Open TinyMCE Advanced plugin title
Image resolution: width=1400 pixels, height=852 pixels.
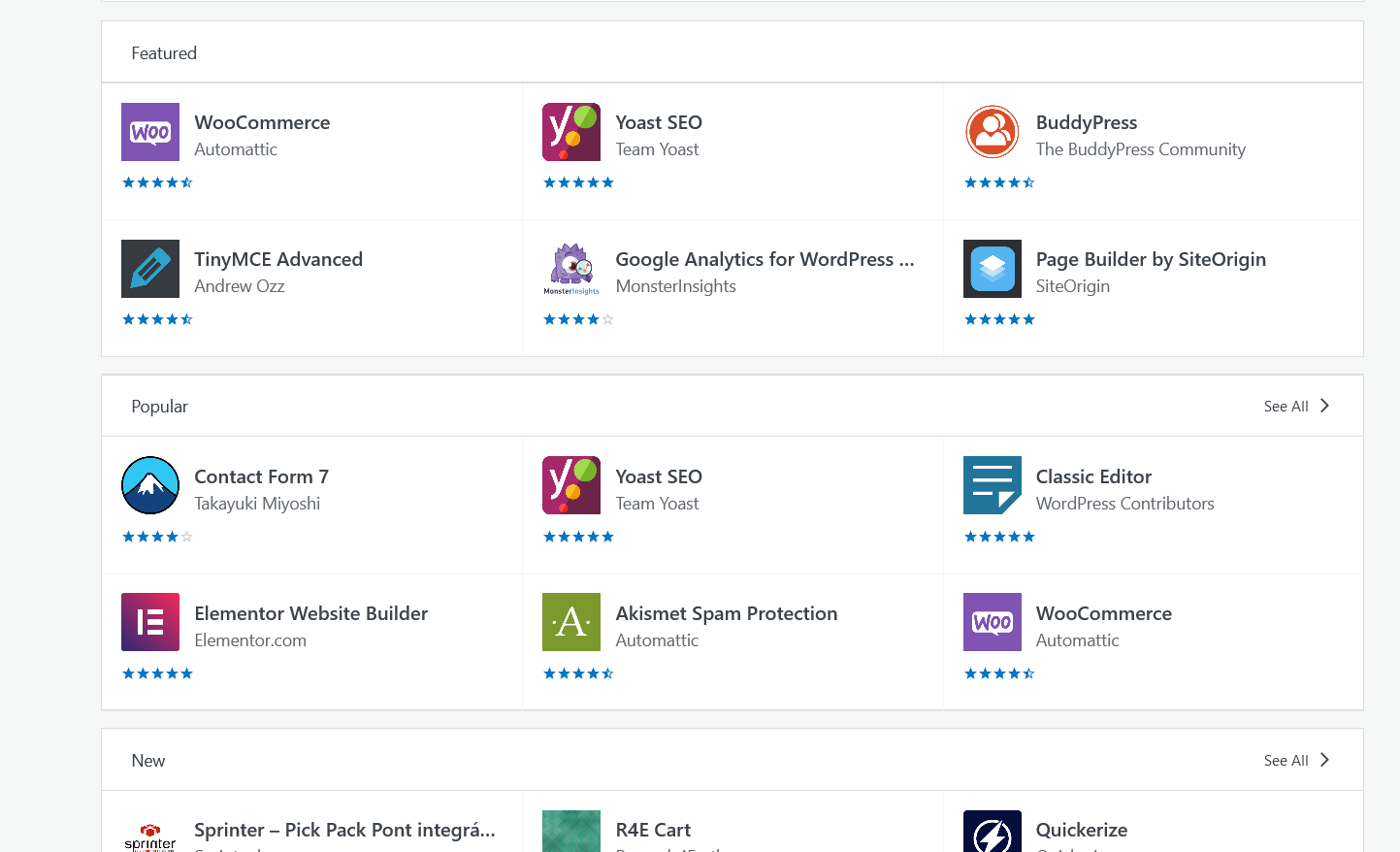tap(278, 259)
